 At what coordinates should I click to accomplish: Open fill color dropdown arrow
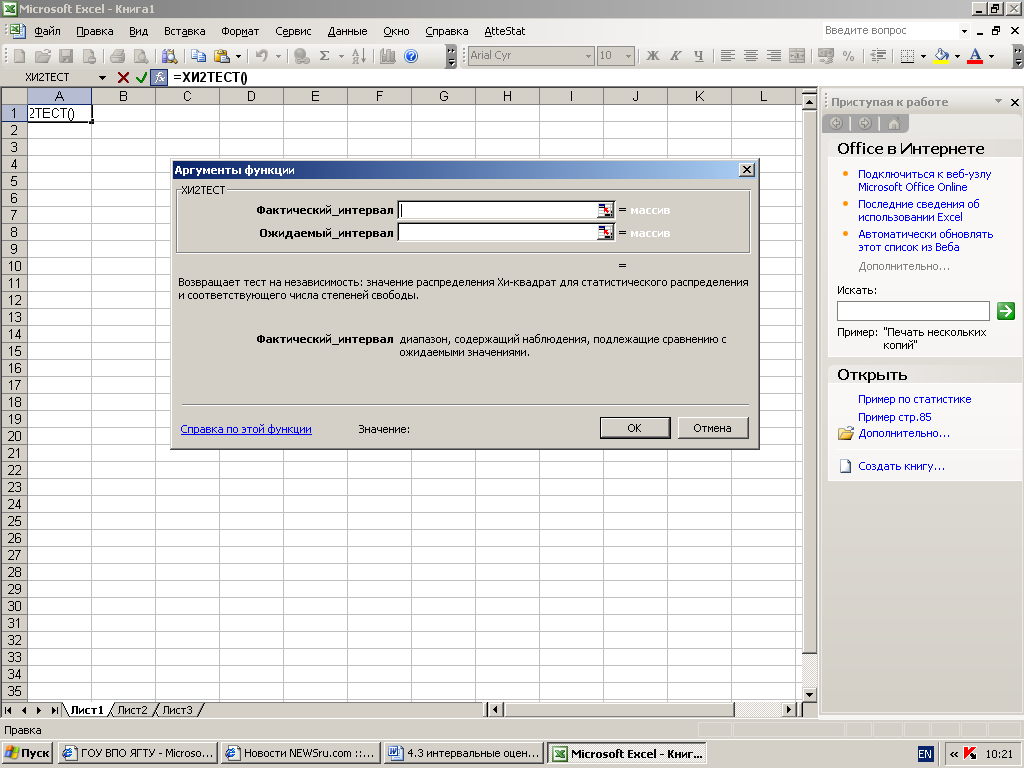[x=957, y=56]
